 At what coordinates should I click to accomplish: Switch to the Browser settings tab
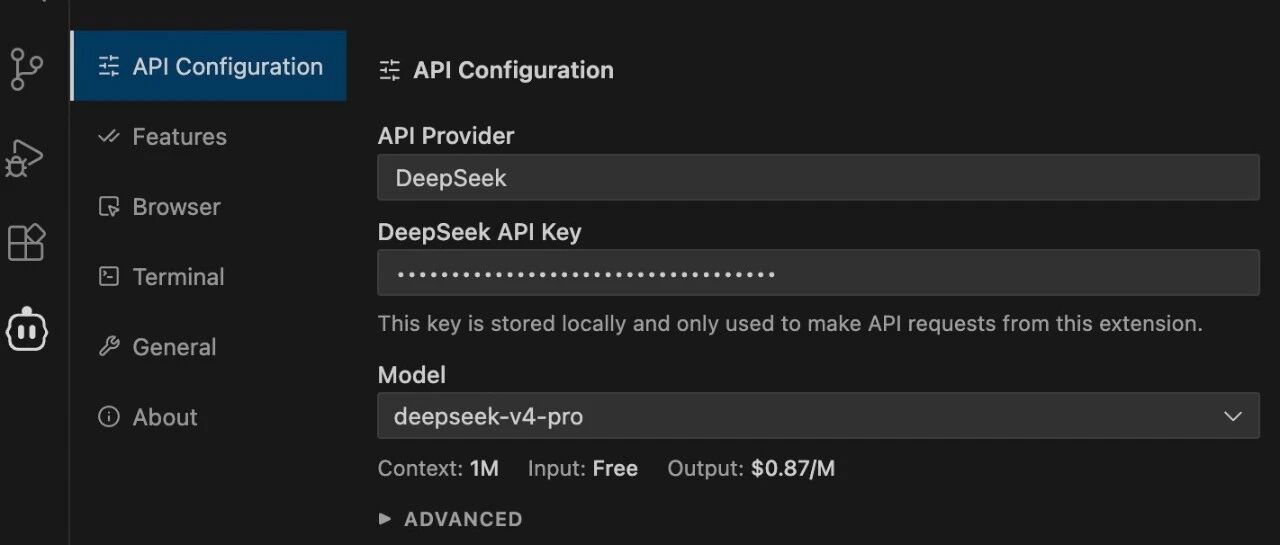coord(209,207)
